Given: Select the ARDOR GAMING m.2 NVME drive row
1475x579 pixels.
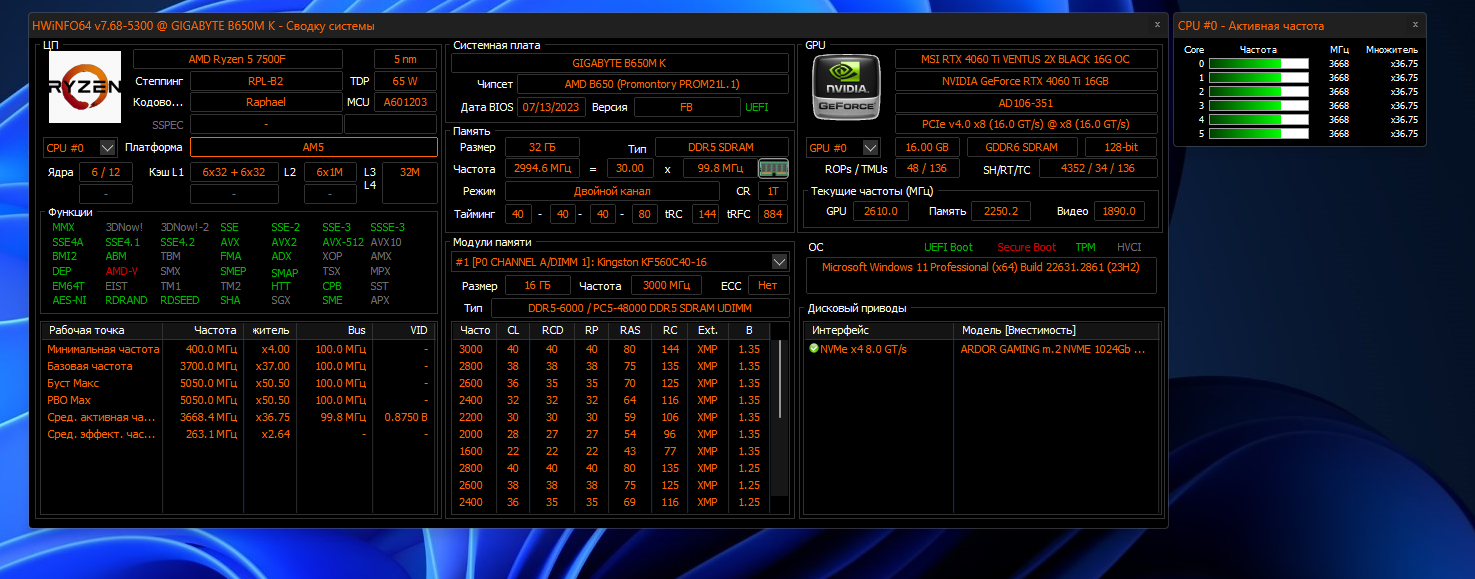Looking at the screenshot, I should tap(984, 349).
